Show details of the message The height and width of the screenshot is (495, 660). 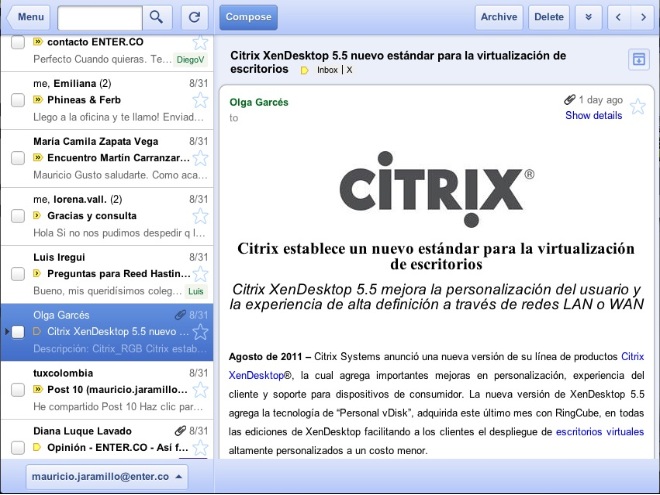pos(593,115)
